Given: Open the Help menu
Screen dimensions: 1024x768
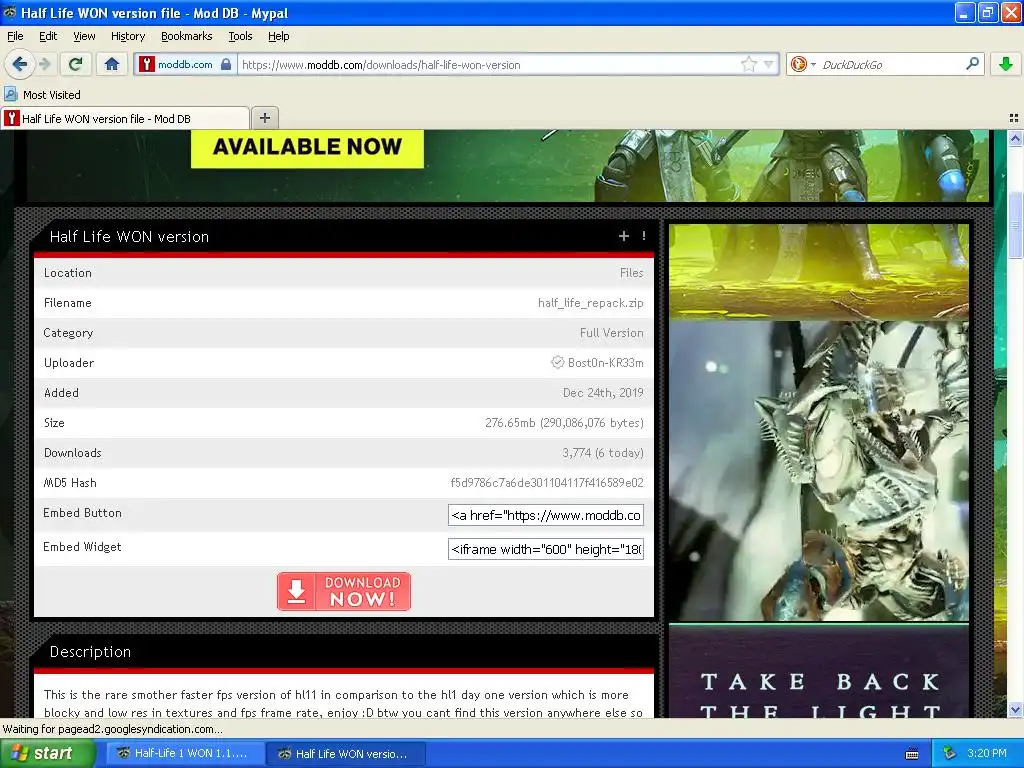Looking at the screenshot, I should (278, 36).
